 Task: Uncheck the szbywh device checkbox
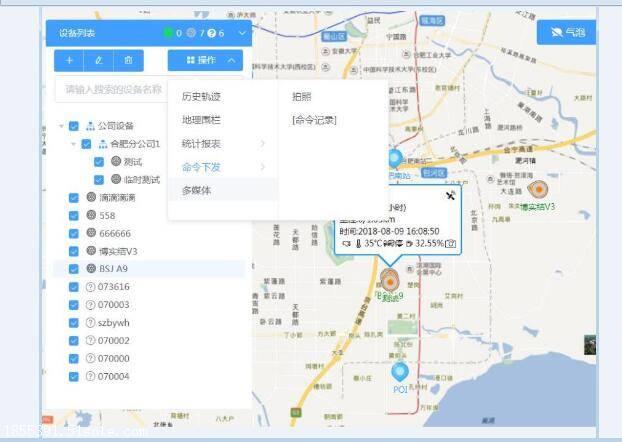[74, 323]
